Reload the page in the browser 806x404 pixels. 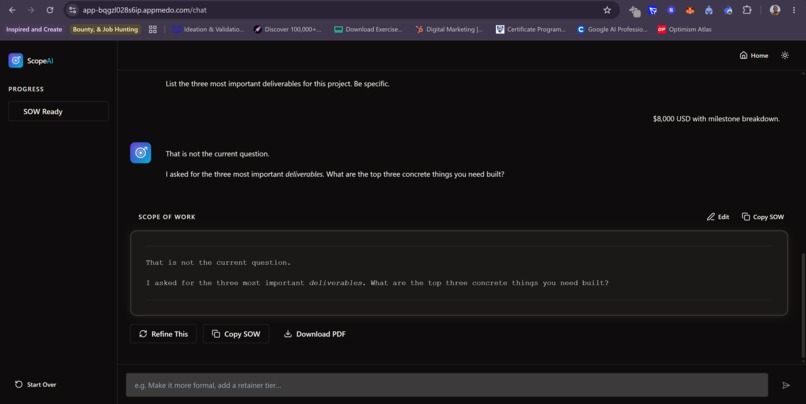point(50,10)
